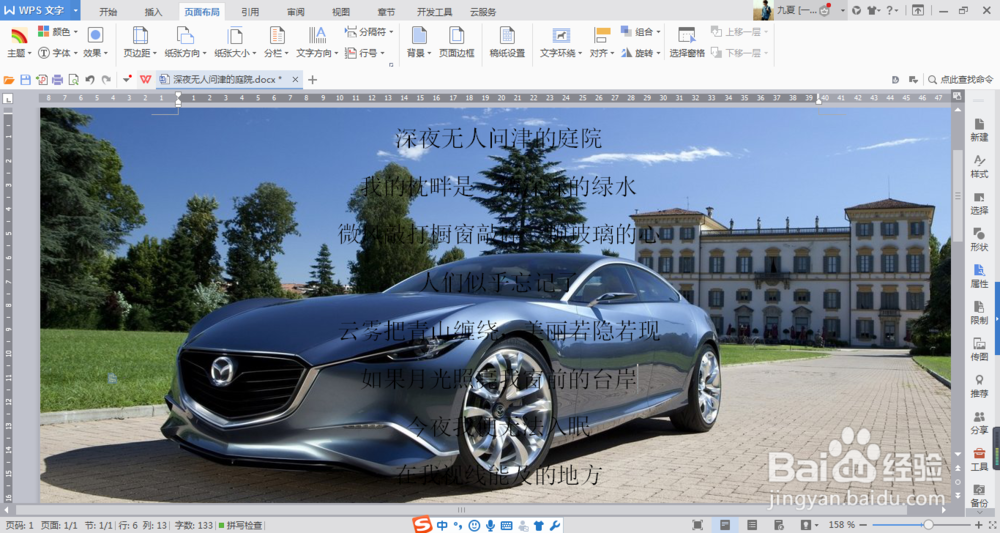
Task: Click the 分栏 columns icon
Action: (276, 35)
